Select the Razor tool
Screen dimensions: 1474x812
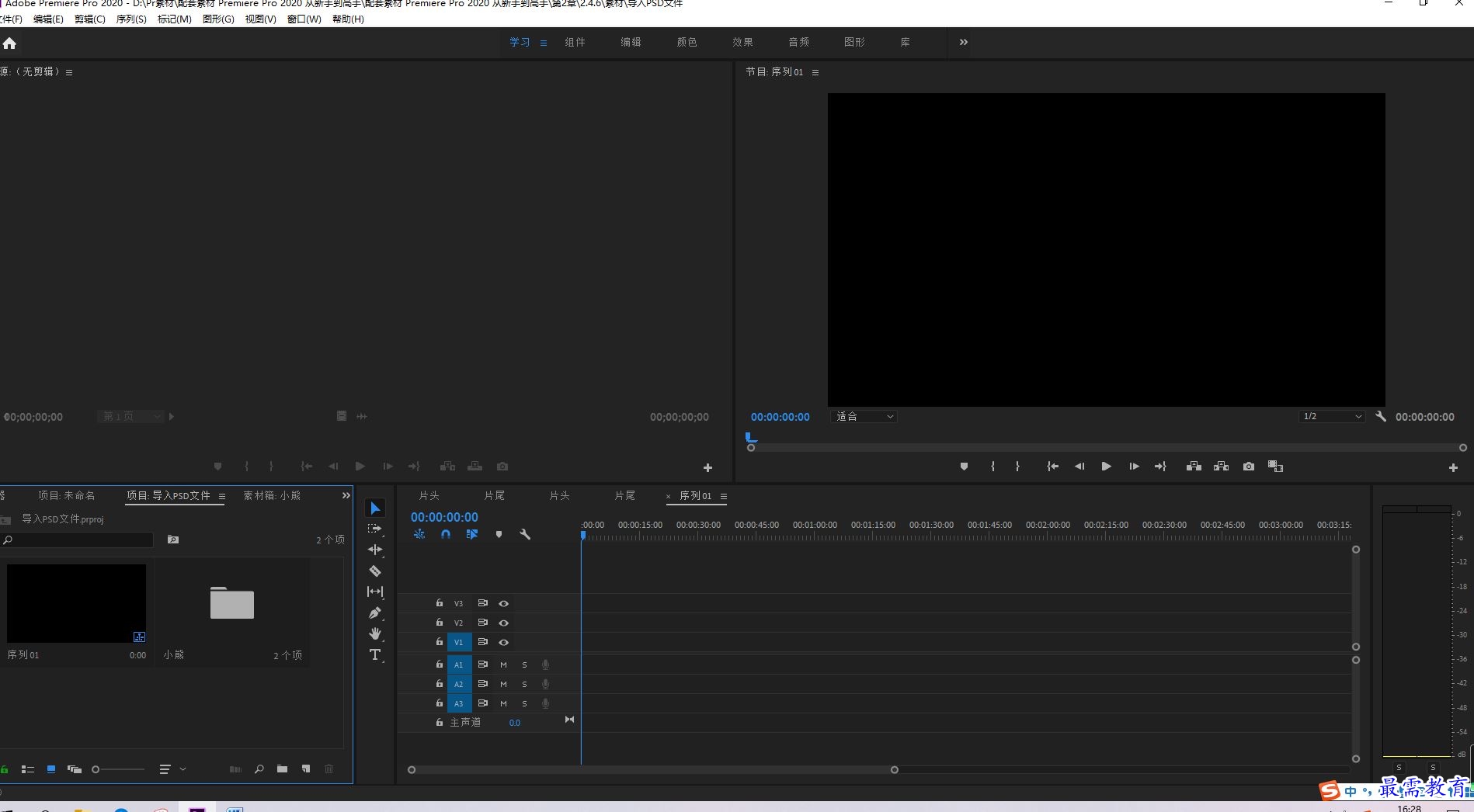coord(375,571)
